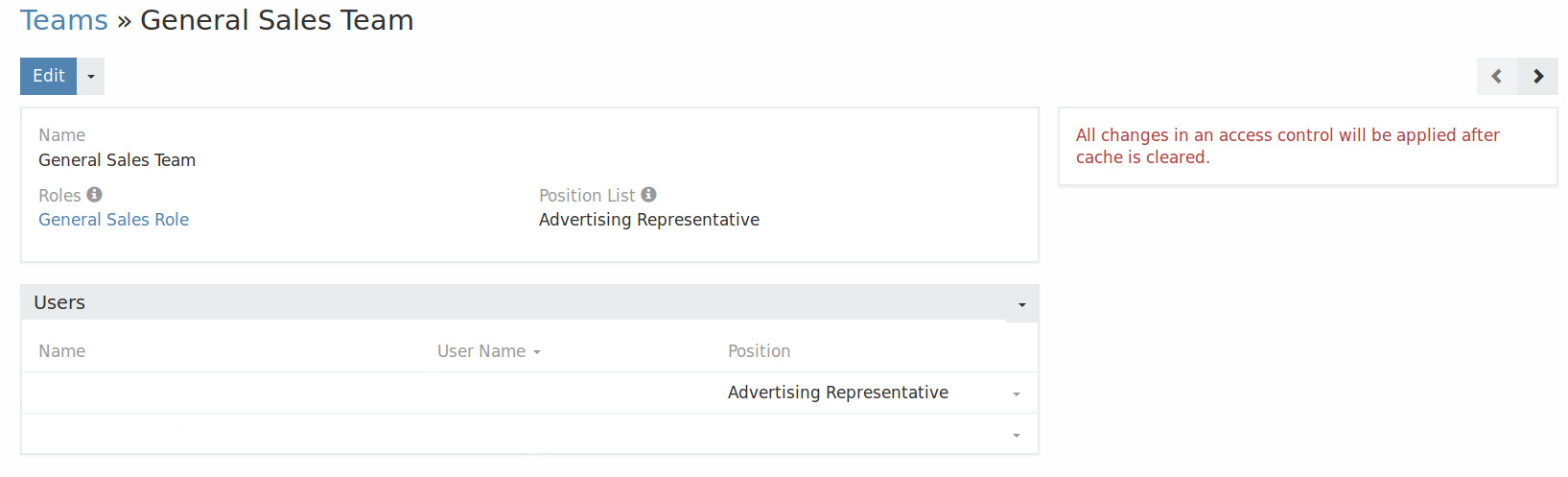
Task: Open the General Sales Role link
Action: [x=113, y=220]
